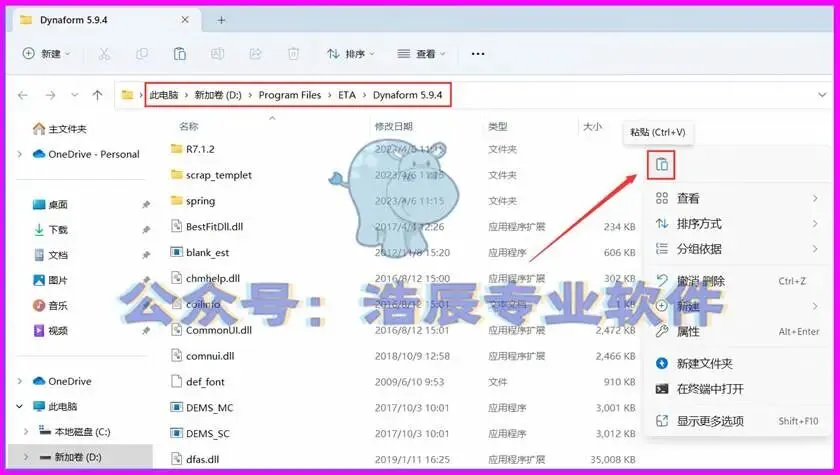Screen dimensions: 840x475
Task: Close the Dynaform 5.9.4 tab
Action: pyautogui.click(x=185, y=20)
